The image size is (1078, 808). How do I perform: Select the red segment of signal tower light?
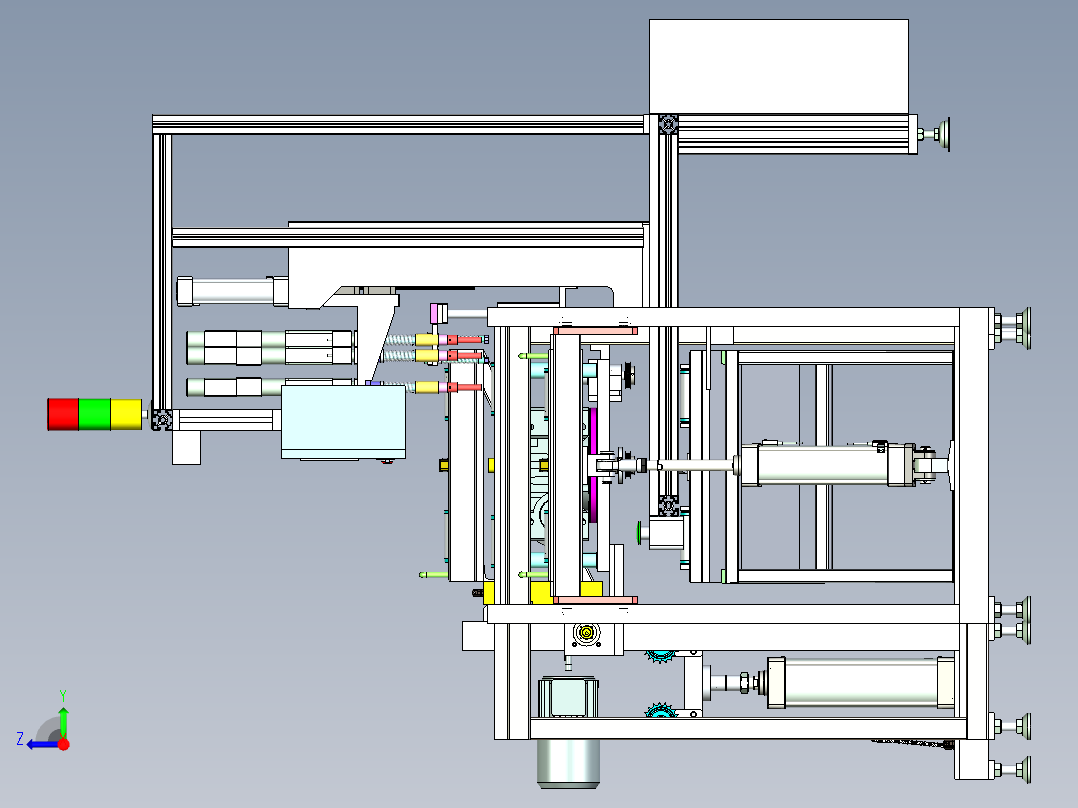63,414
